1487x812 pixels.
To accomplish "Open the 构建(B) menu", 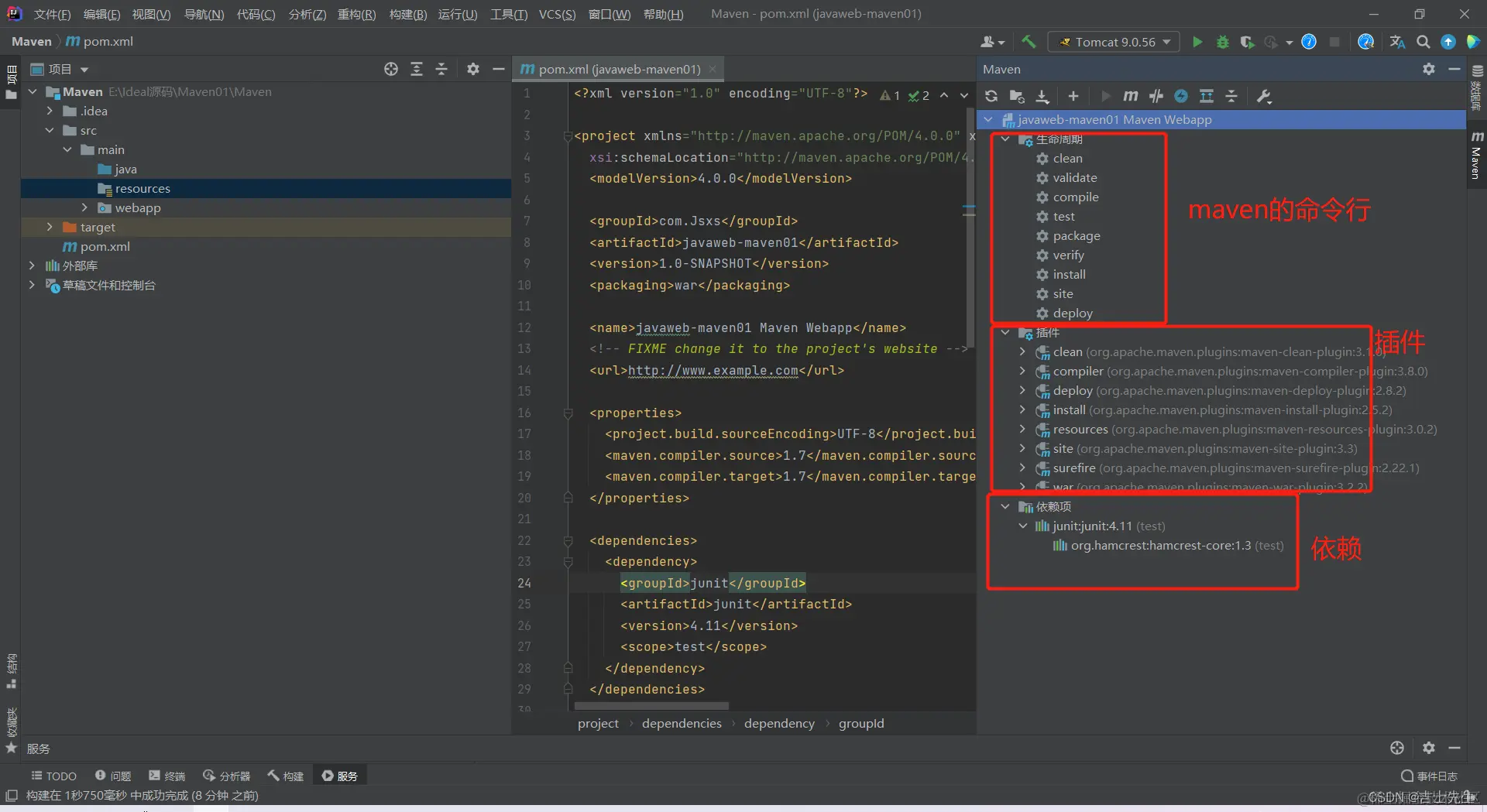I will (x=408, y=14).
